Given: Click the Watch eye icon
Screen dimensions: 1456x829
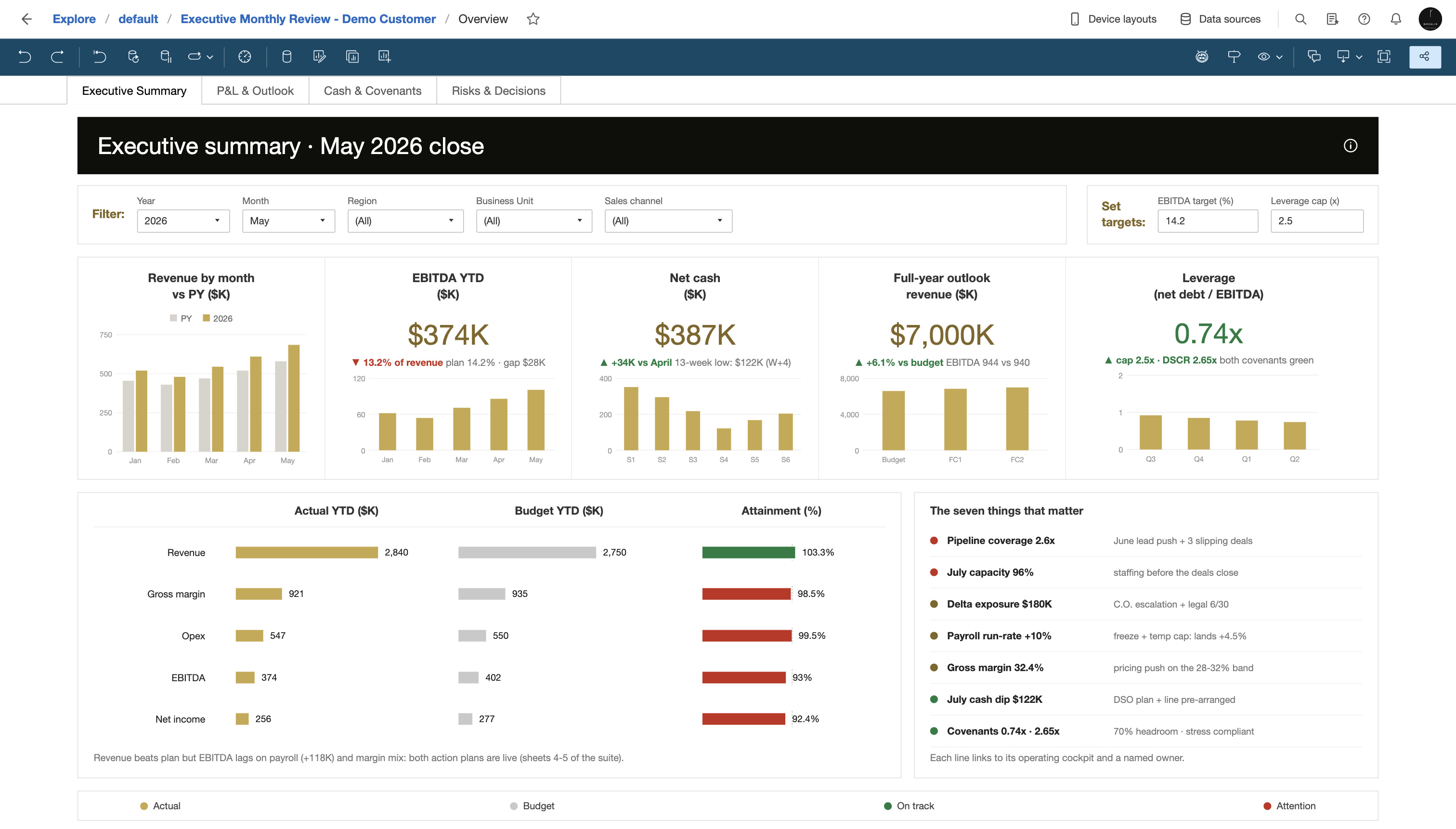Looking at the screenshot, I should pos(1263,56).
